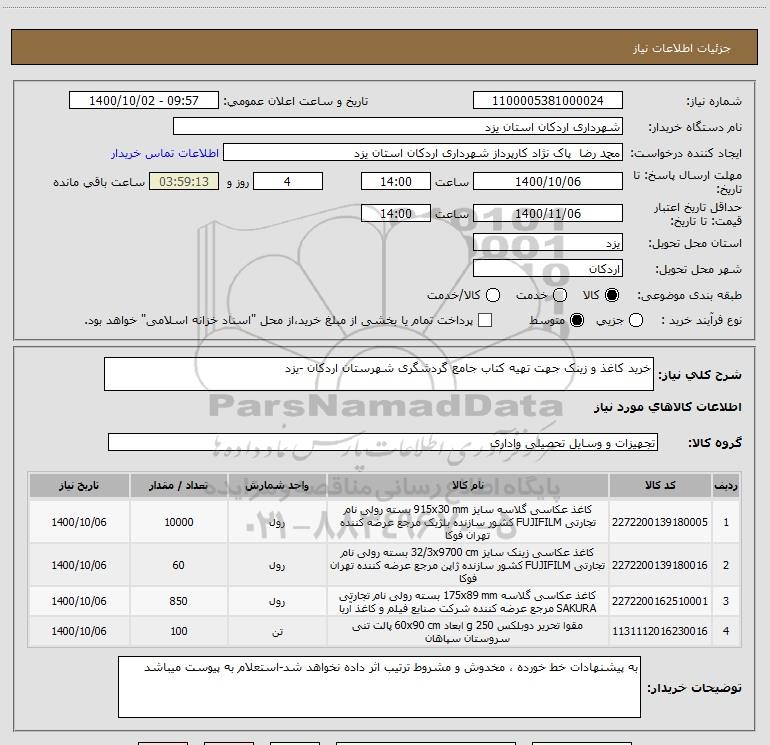
Task: Click quantity cell 10000
Action: 179,522
